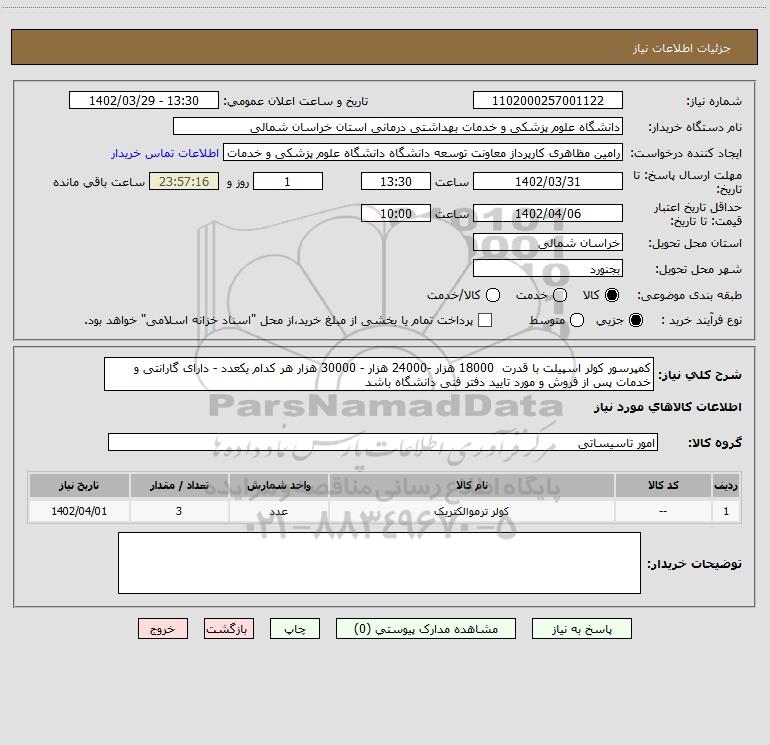Click the price validity date 1402/04/06

[x=548, y=213]
